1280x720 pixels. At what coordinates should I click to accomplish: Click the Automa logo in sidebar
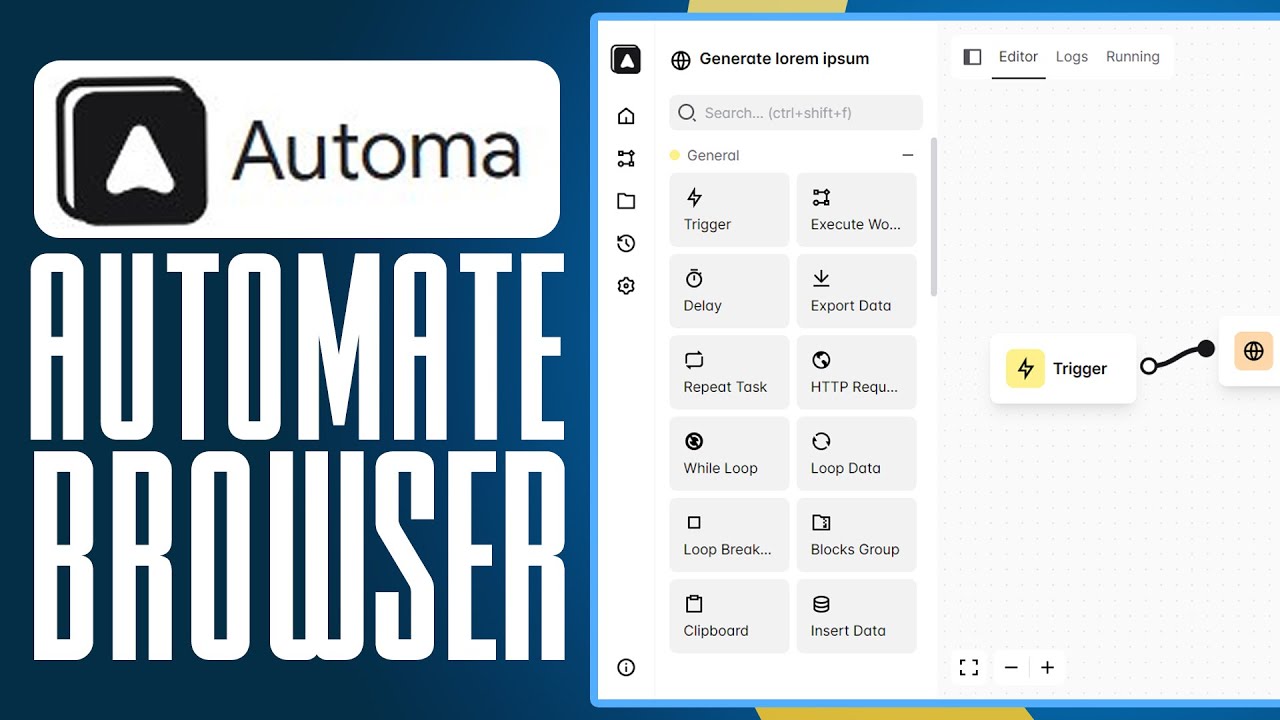(x=626, y=59)
